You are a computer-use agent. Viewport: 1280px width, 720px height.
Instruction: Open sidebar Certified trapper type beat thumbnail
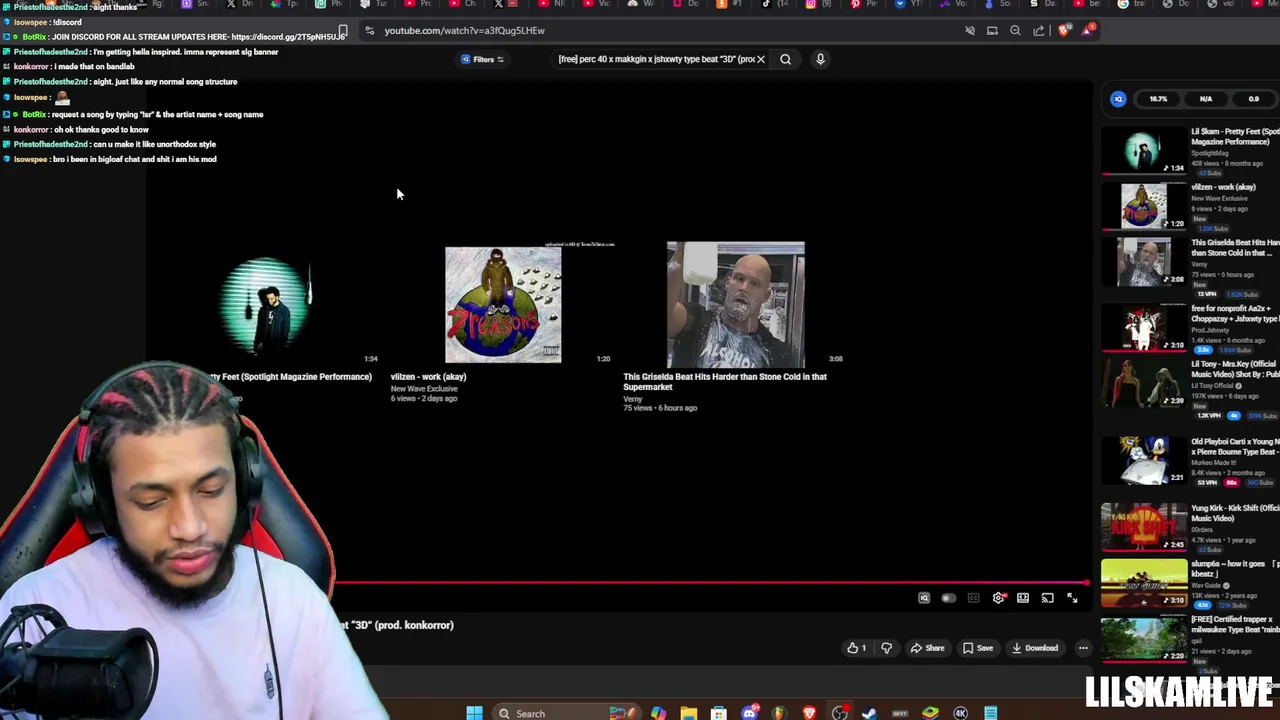tap(1144, 638)
